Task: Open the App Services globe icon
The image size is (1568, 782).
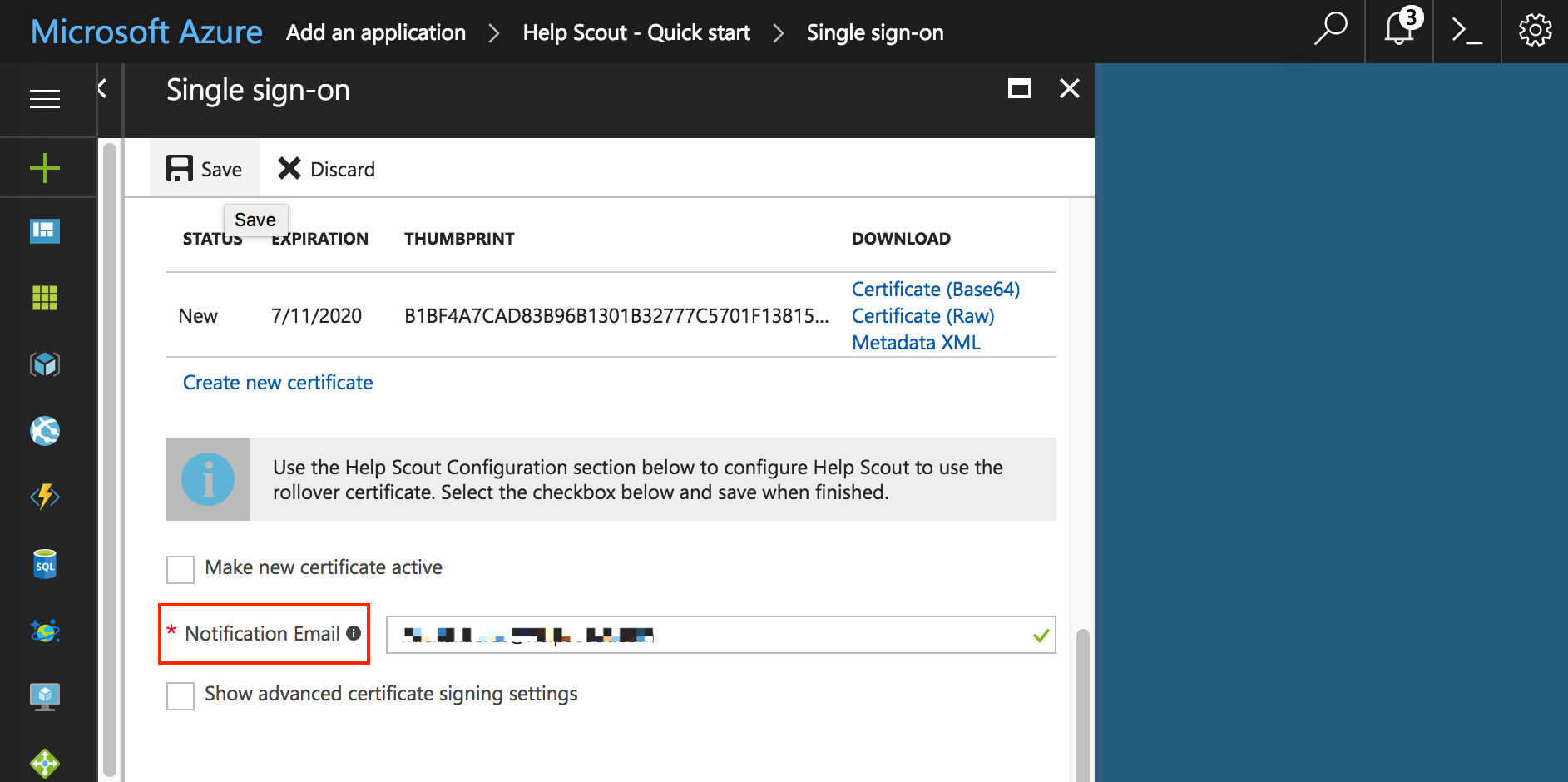Action: tap(45, 431)
